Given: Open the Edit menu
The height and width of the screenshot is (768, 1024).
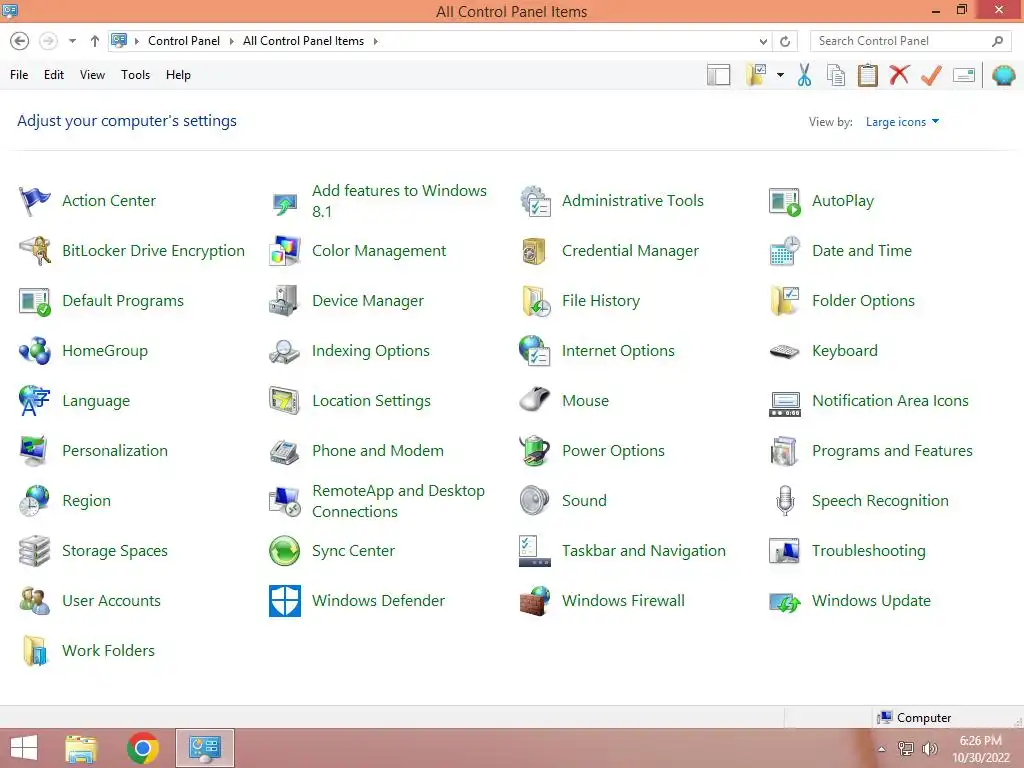Looking at the screenshot, I should click(54, 75).
